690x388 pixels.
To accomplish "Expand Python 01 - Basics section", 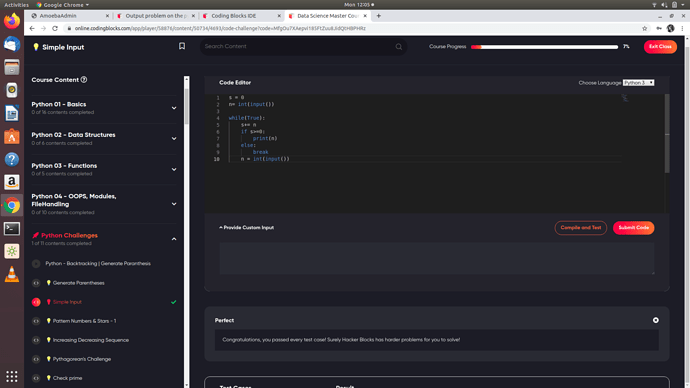I will [x=174, y=108].
